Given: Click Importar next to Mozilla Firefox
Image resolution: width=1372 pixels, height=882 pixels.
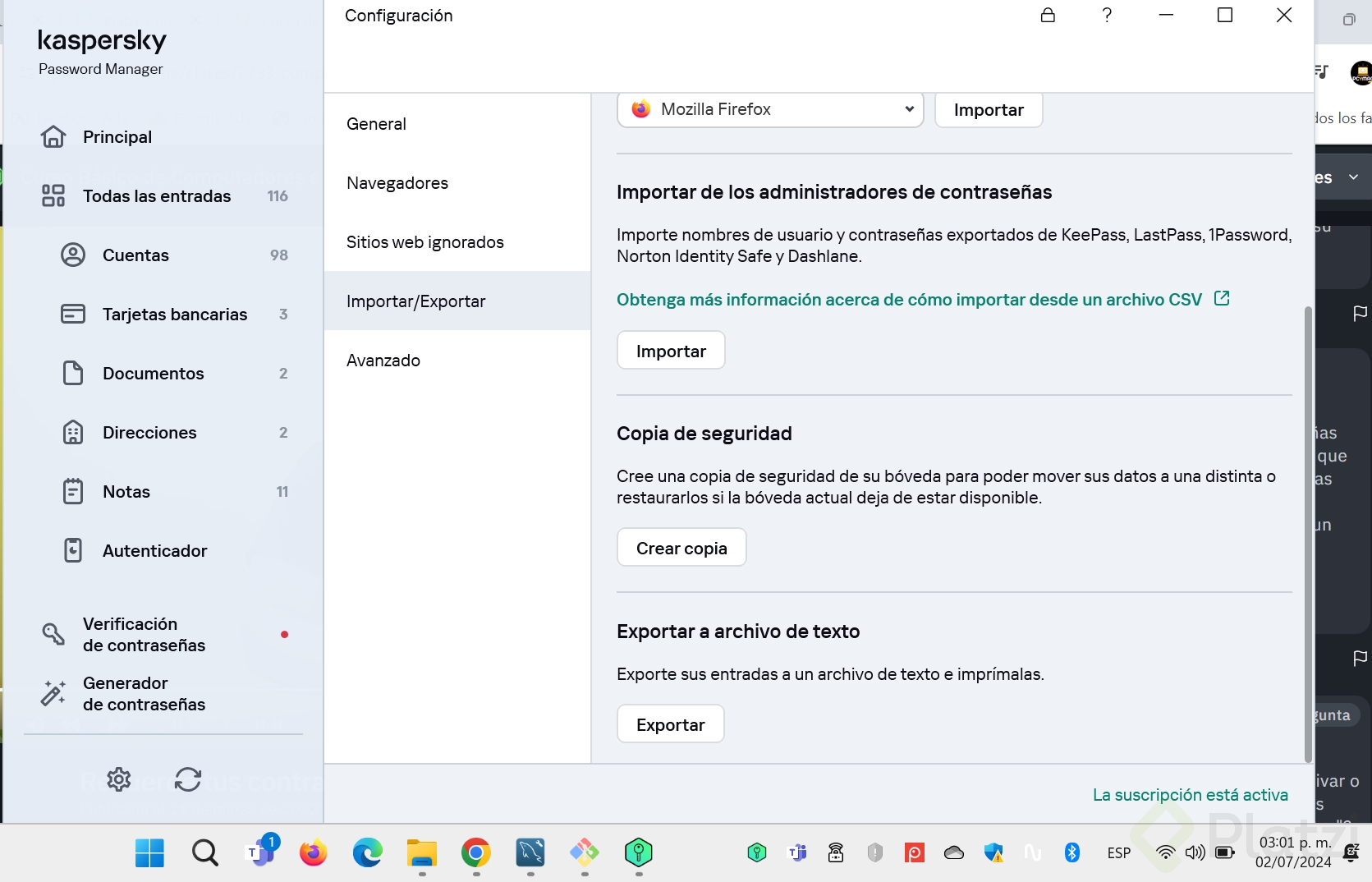Looking at the screenshot, I should [989, 109].
